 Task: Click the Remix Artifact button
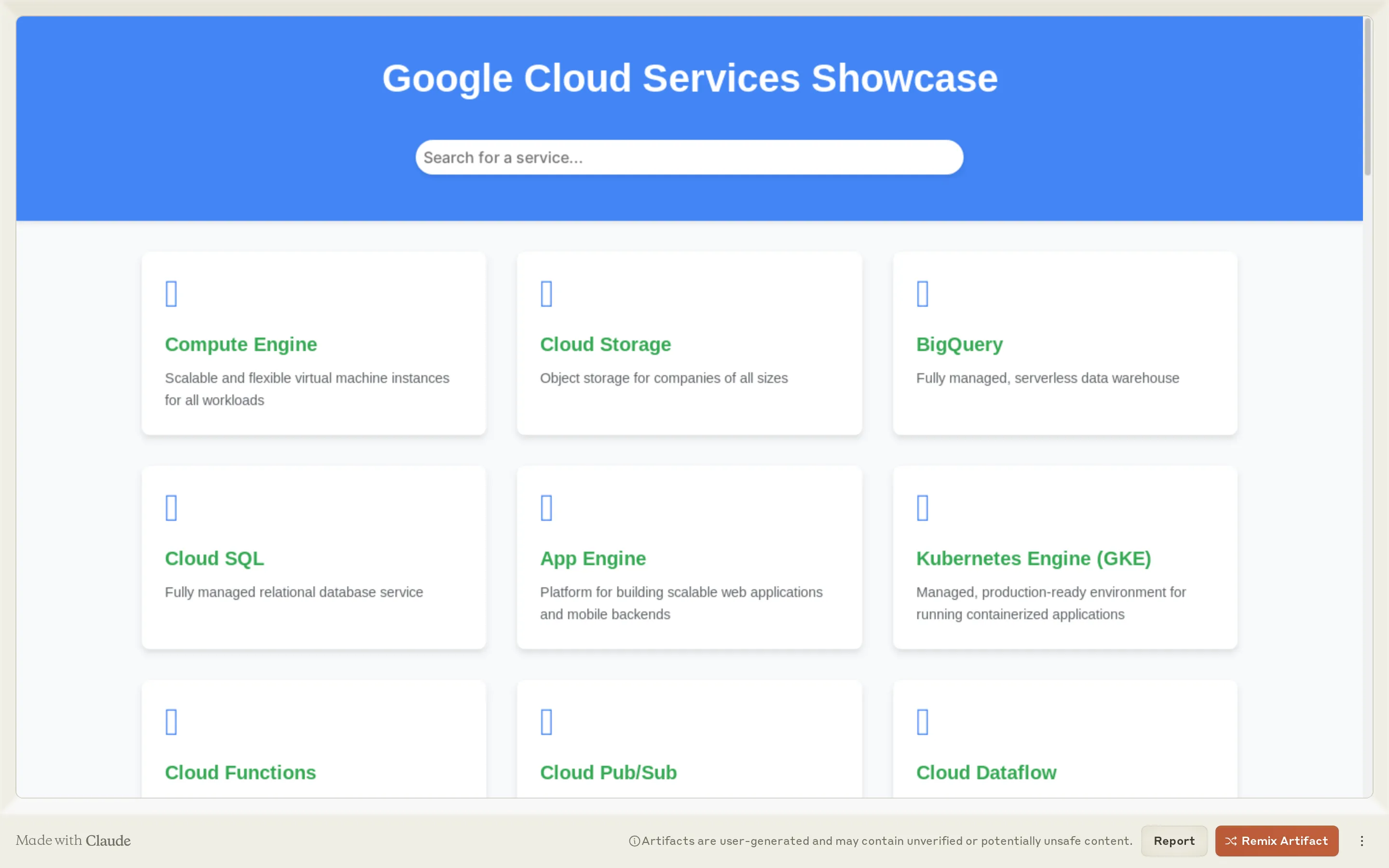pos(1277,841)
